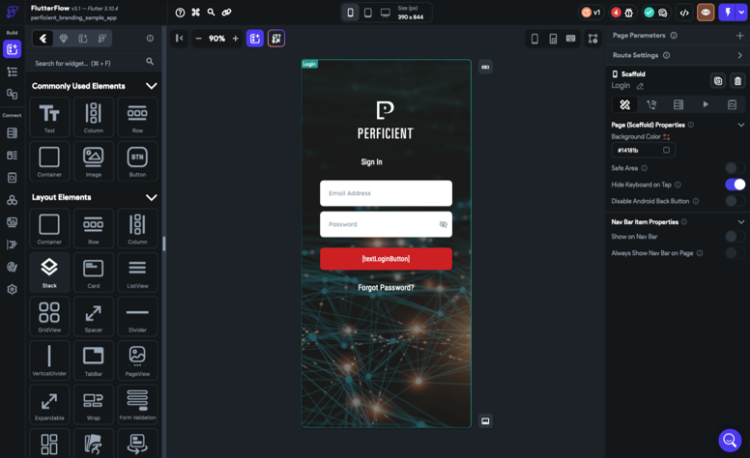The width and height of the screenshot is (750, 458).
Task: Choose the TabBar widget in the palette
Action: (93, 360)
